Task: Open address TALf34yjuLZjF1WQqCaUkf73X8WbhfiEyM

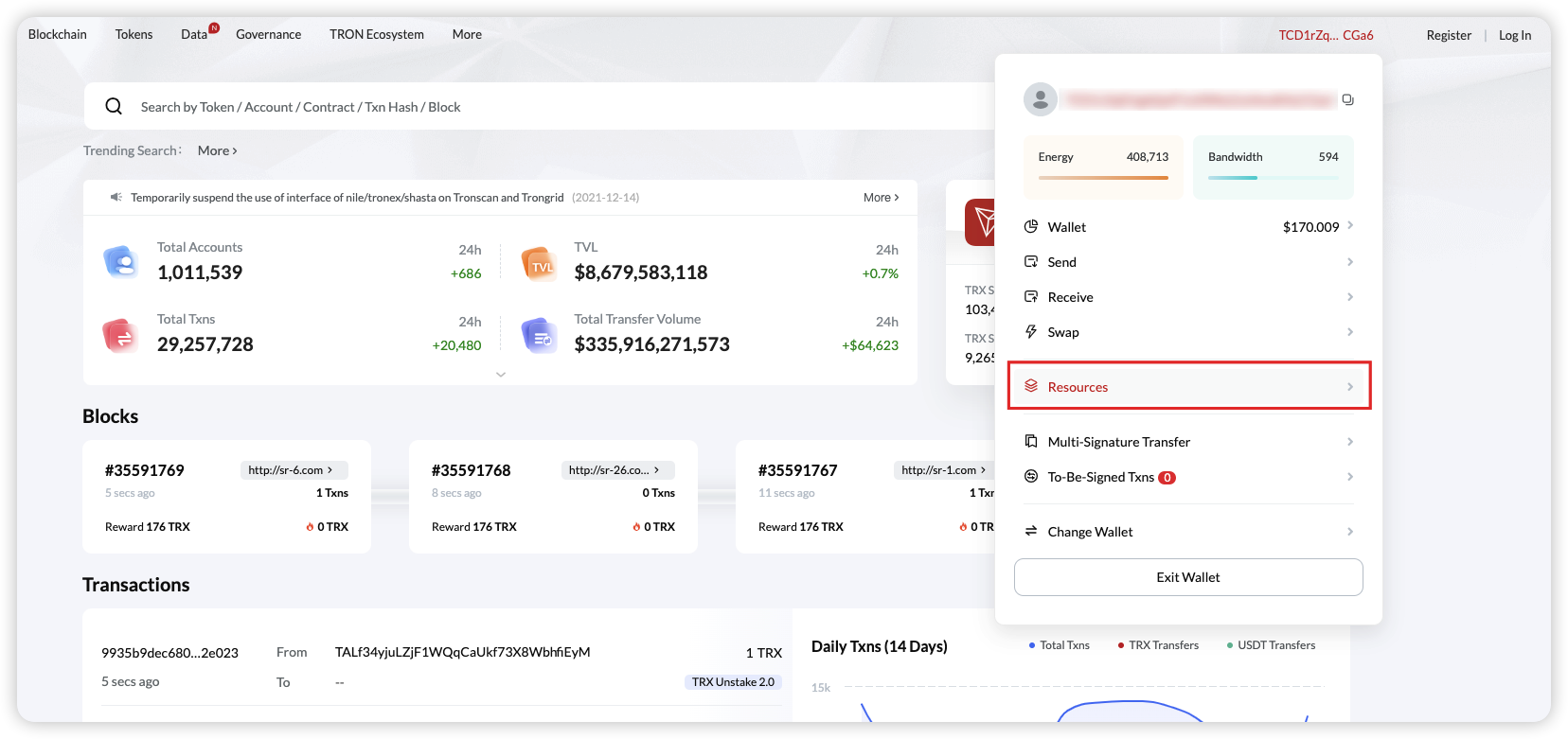Action: 462,652
